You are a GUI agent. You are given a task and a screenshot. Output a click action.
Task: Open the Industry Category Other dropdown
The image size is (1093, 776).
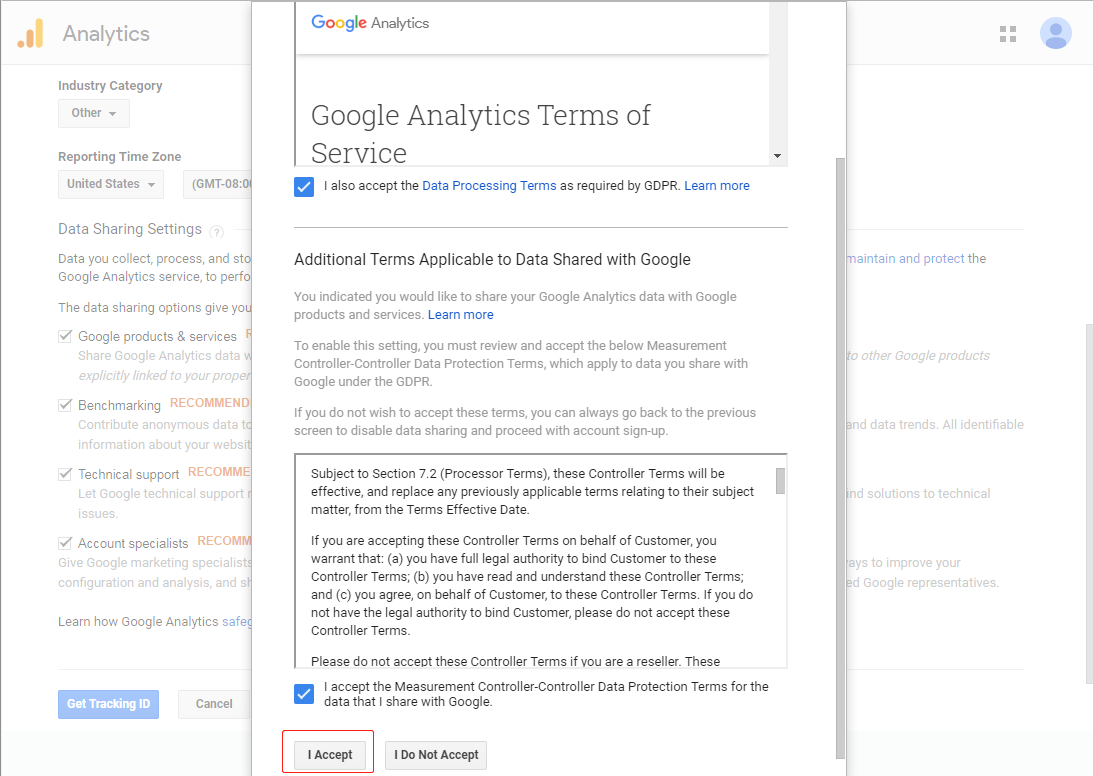[93, 113]
